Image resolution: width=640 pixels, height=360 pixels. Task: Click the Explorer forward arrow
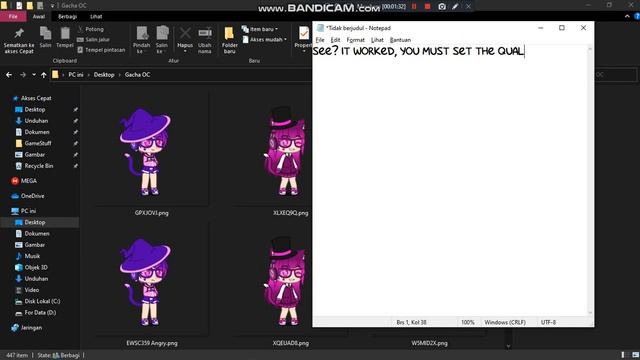click(x=23, y=75)
